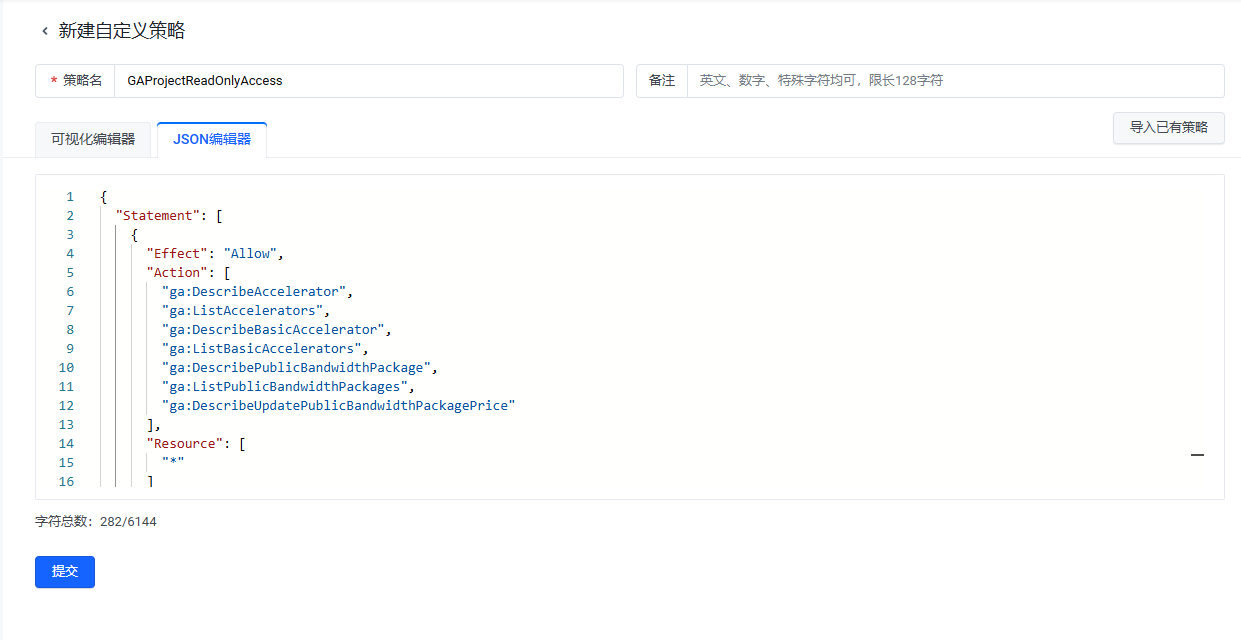Click the "*" wildcard resource value
The width and height of the screenshot is (1241, 640).
[x=173, y=463]
